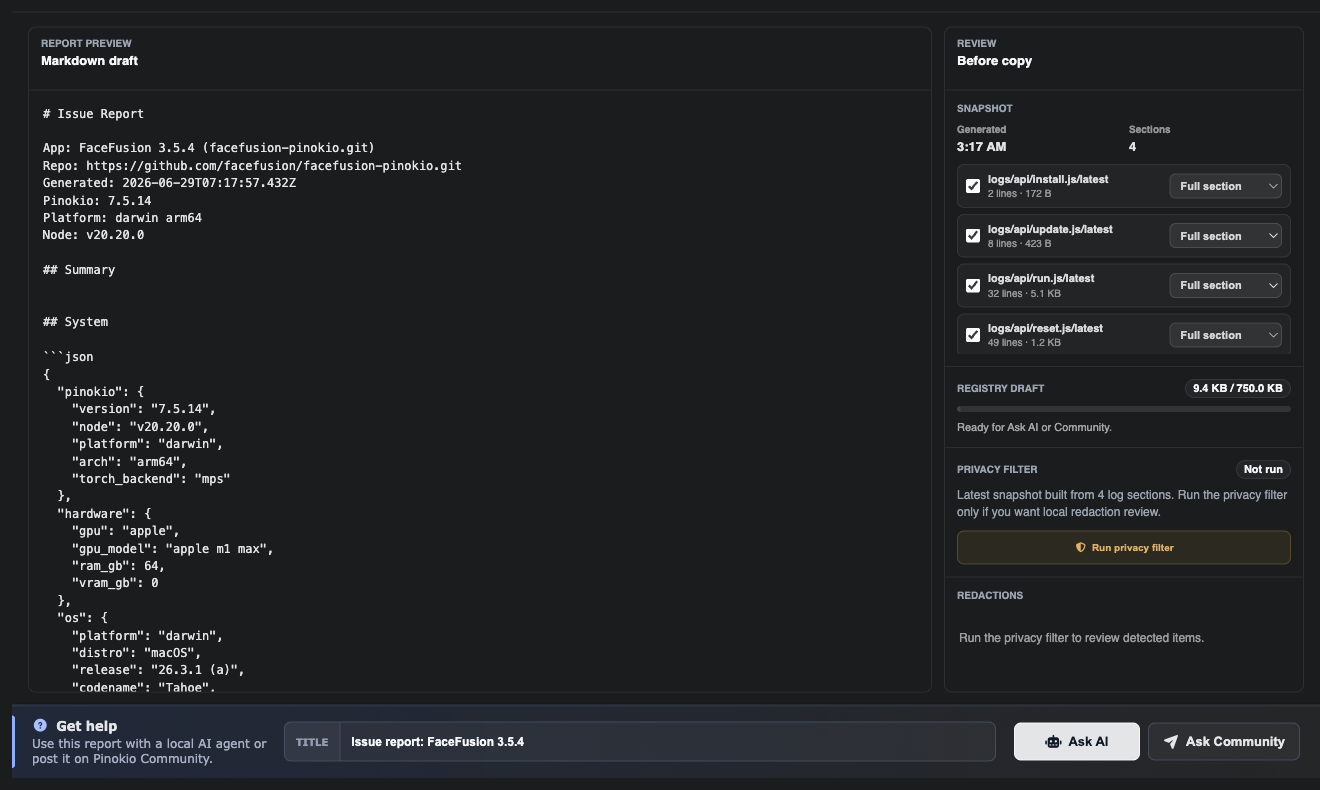Click the paper plane icon on Ask Community
The height and width of the screenshot is (790, 1320).
(x=1170, y=742)
